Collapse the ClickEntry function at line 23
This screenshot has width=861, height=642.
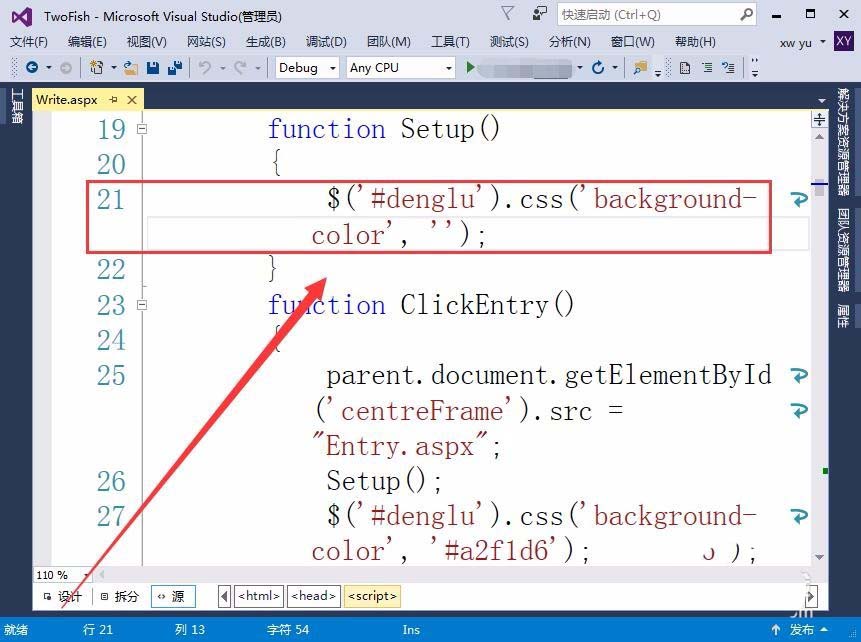(x=142, y=304)
